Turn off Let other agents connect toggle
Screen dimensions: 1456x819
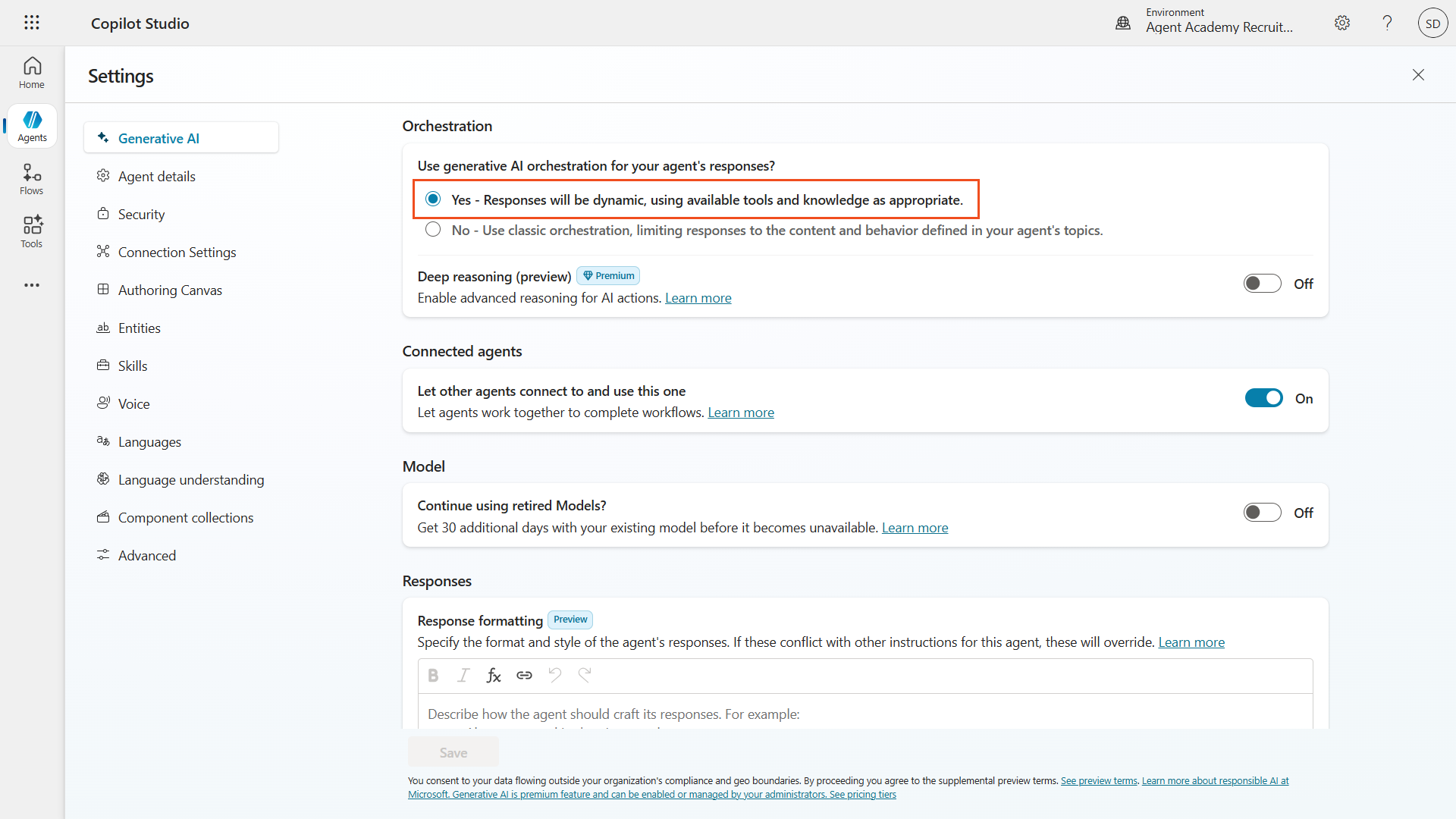tap(1263, 398)
